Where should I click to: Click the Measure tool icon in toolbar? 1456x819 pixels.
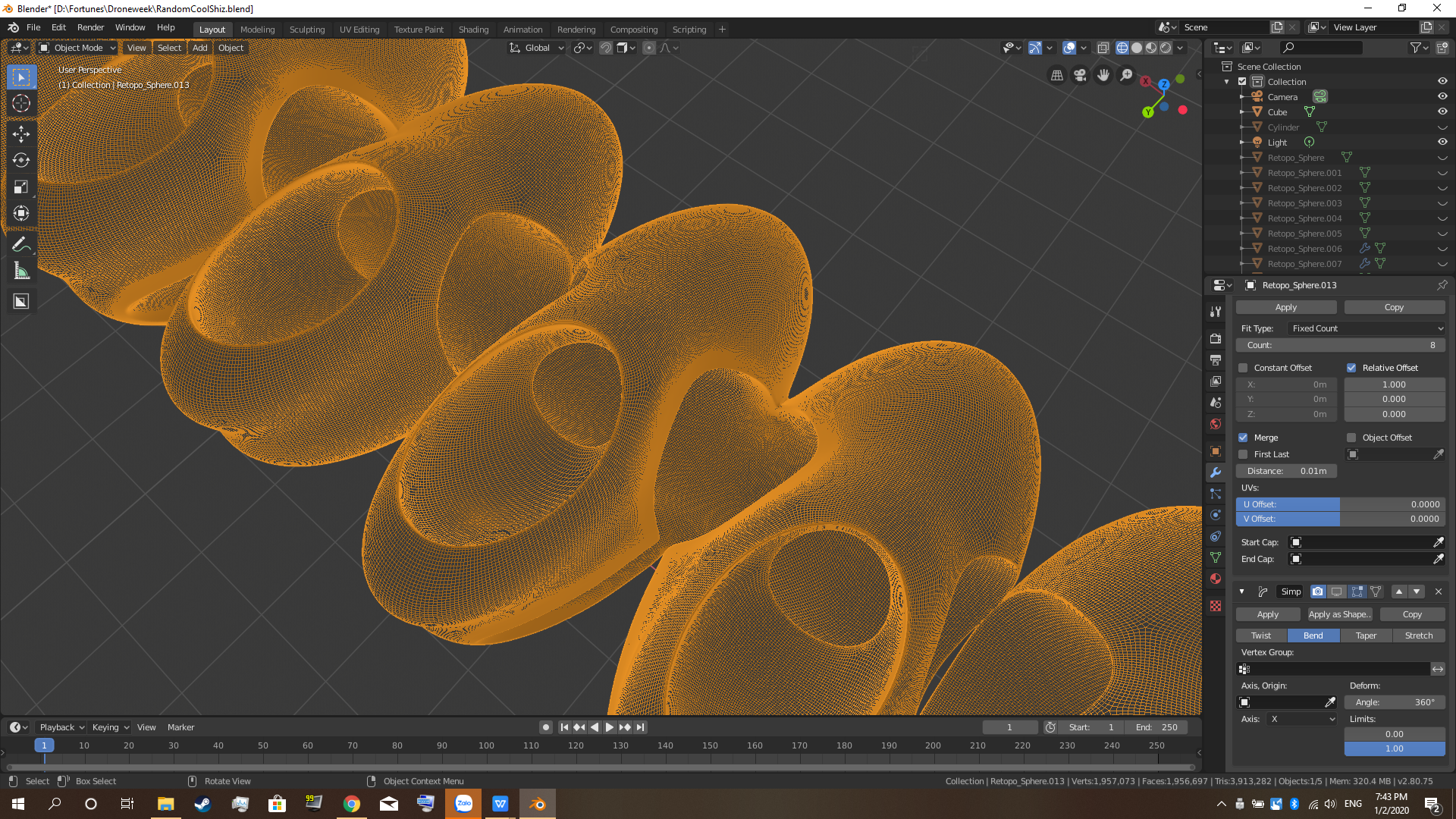pyautogui.click(x=22, y=272)
